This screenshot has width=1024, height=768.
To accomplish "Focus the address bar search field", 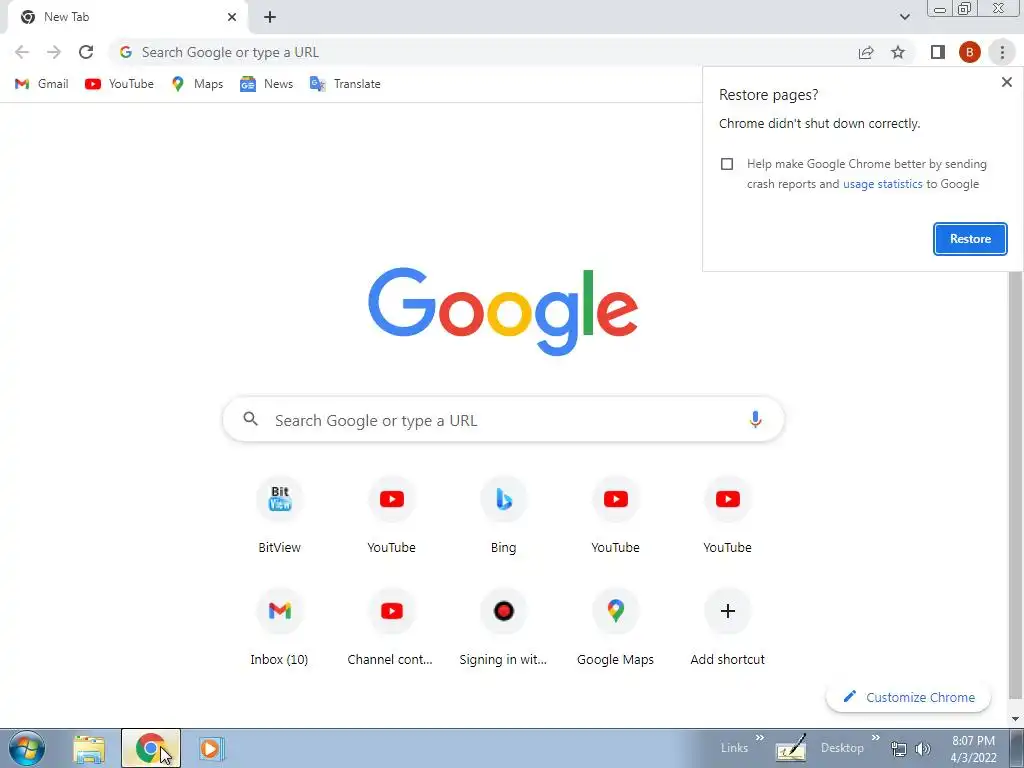I will (483, 52).
